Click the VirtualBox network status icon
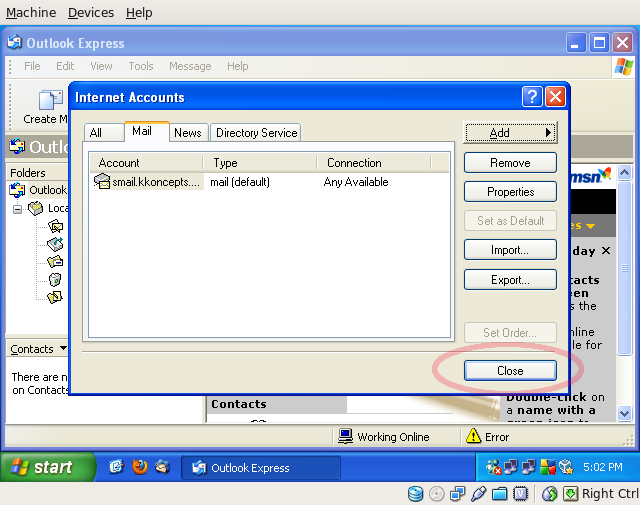Screen dimensions: 640x505 pyautogui.click(x=457, y=494)
